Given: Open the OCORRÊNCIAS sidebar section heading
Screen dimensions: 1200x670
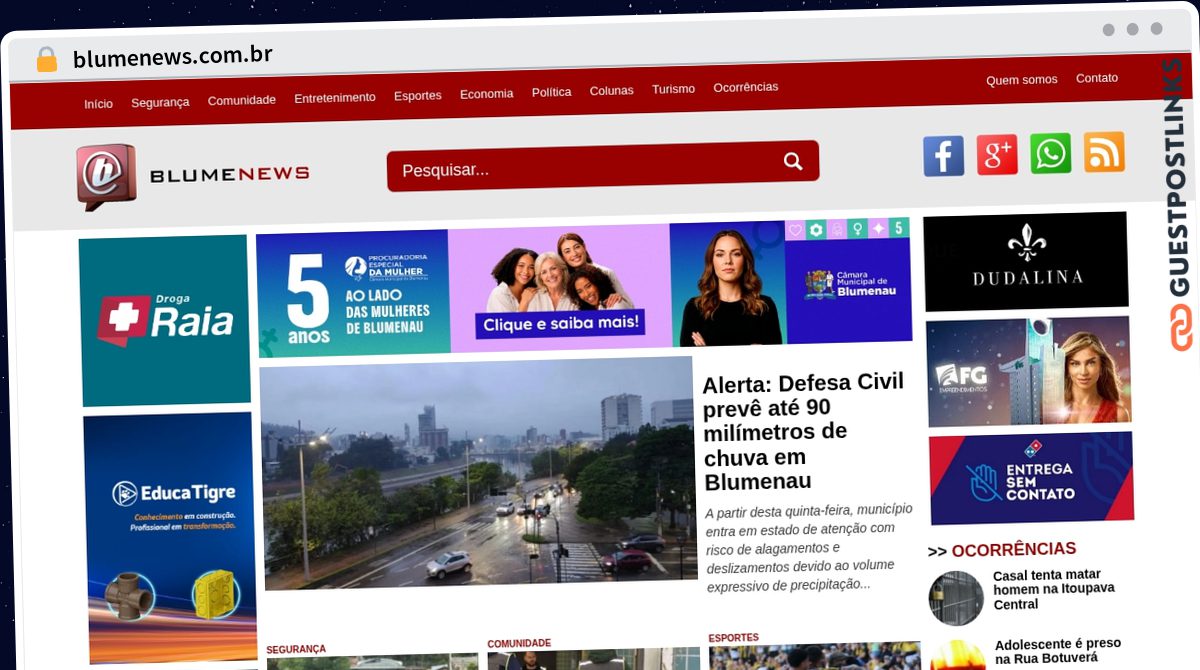Looking at the screenshot, I should pos(1002,550).
